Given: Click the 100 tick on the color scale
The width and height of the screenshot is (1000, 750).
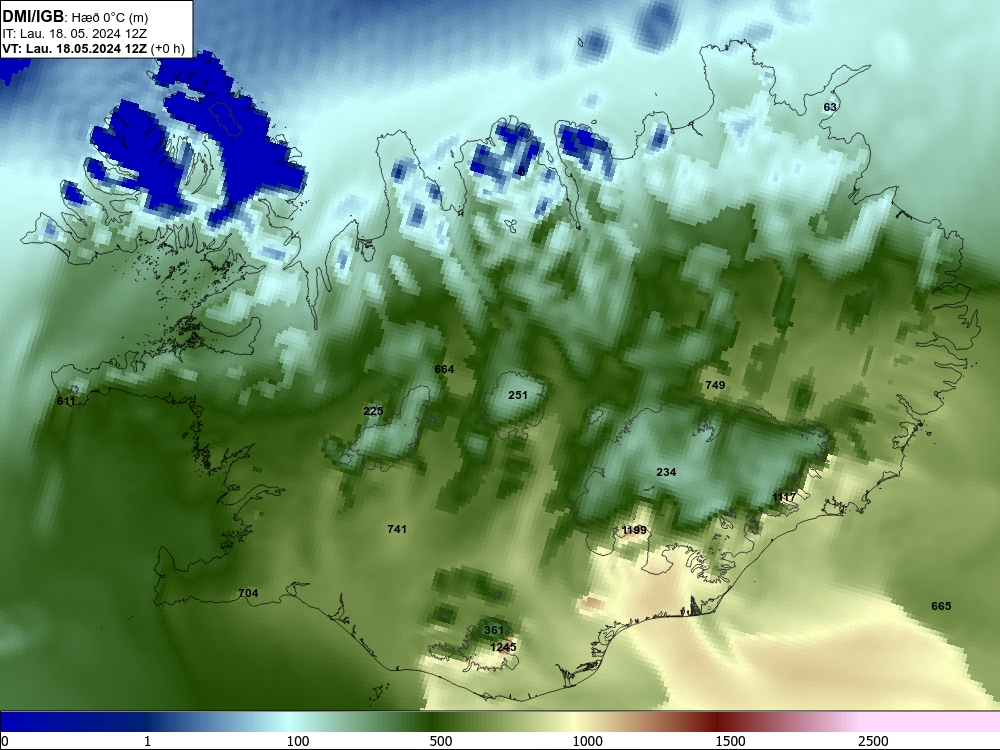Looking at the screenshot, I should (298, 741).
